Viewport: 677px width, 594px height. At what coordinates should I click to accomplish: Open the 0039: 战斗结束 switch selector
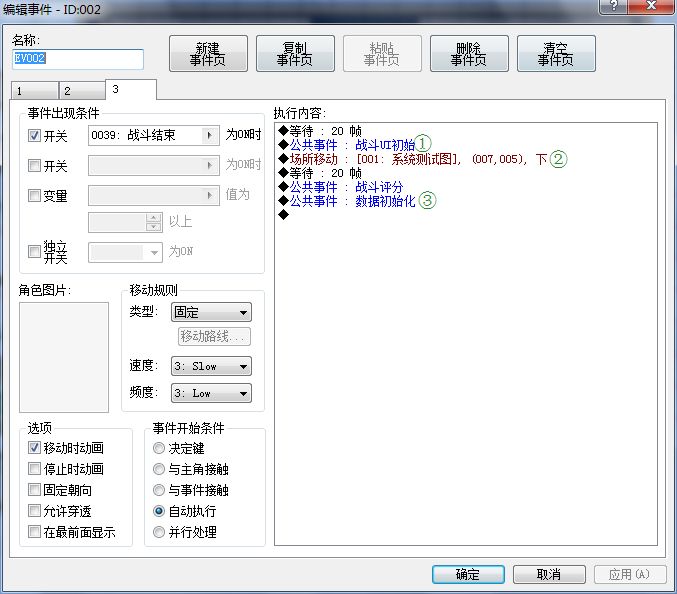click(x=153, y=135)
